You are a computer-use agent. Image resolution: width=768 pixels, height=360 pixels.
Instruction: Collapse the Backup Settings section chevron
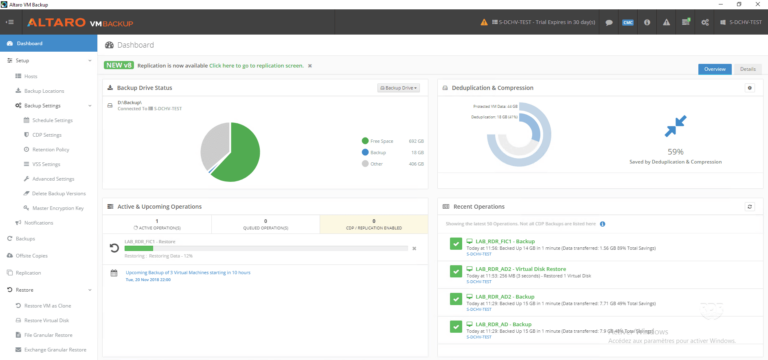point(90,106)
